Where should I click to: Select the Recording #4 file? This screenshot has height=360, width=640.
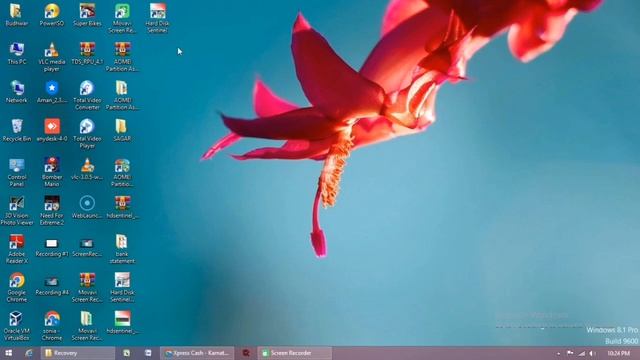click(52, 286)
